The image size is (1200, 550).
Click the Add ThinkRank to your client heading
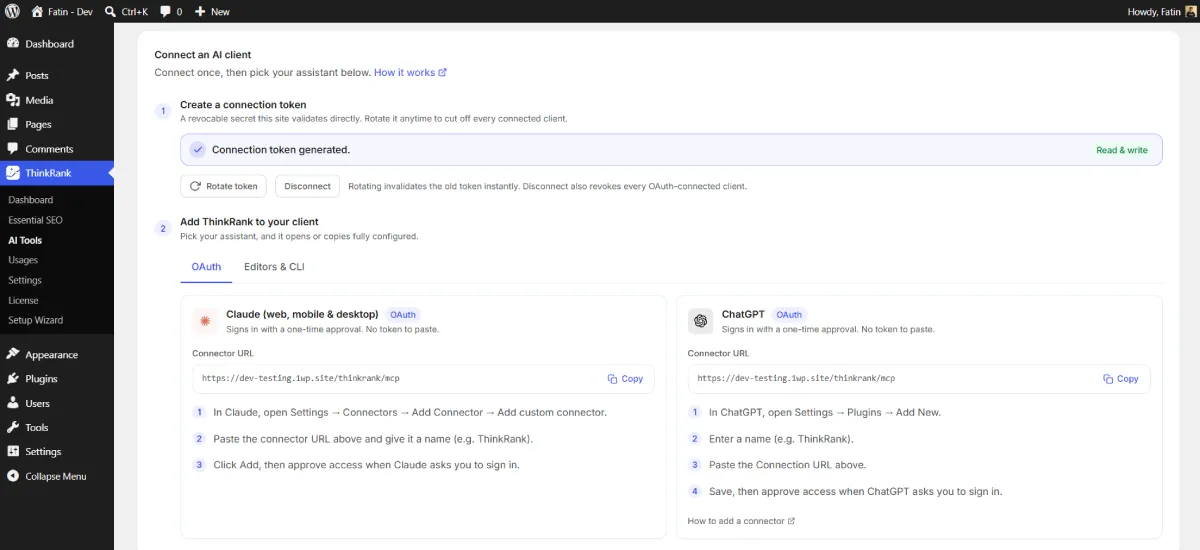[x=249, y=222]
